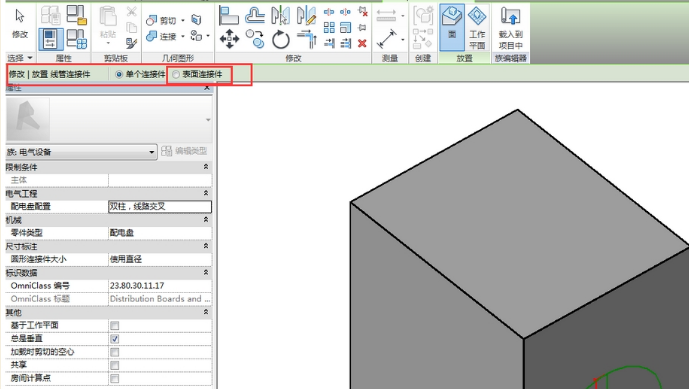Select the 表面连接件 radio button
The height and width of the screenshot is (389, 689).
pos(176,74)
